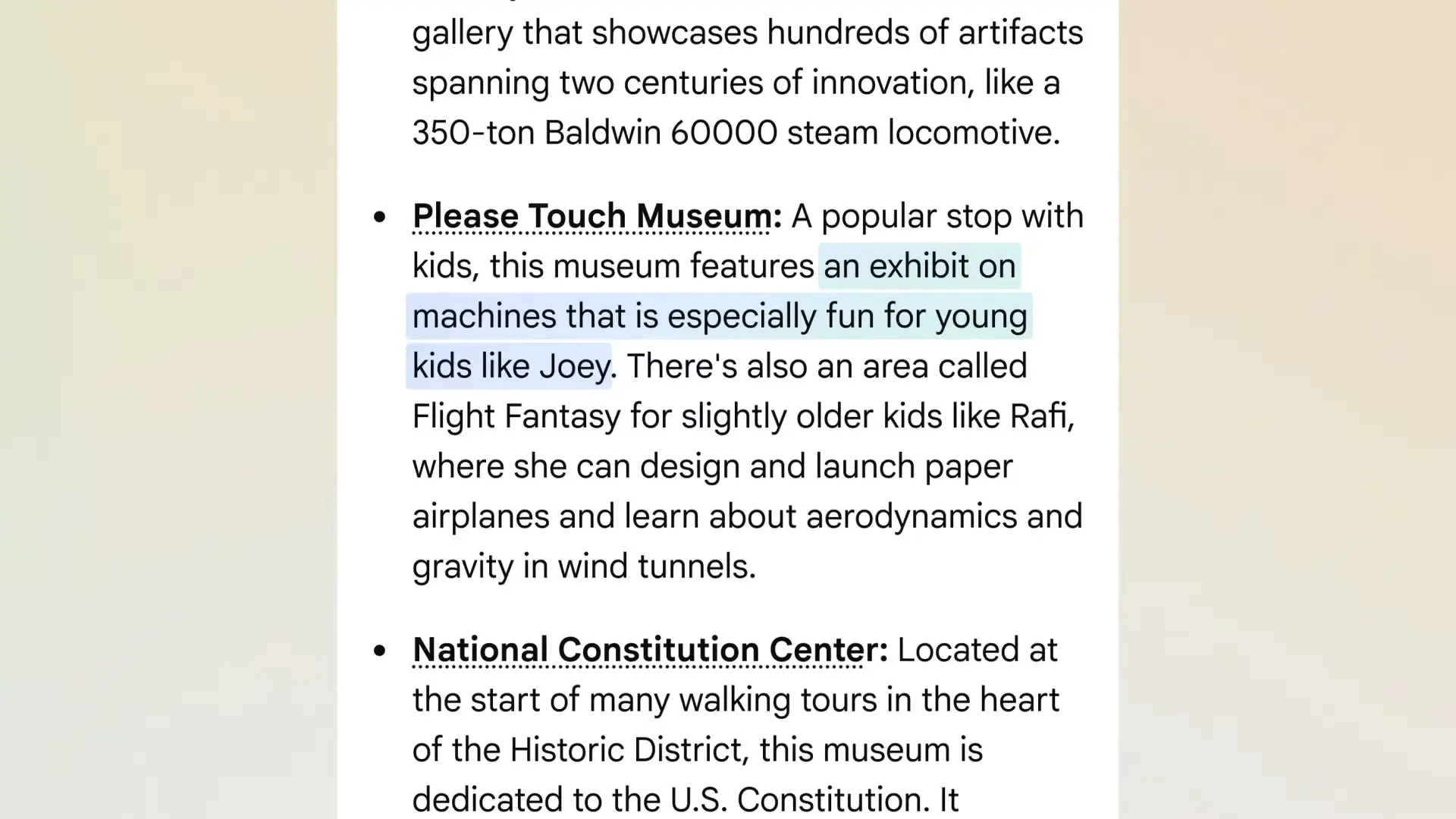Open the Please Touch Museum link

point(592,216)
